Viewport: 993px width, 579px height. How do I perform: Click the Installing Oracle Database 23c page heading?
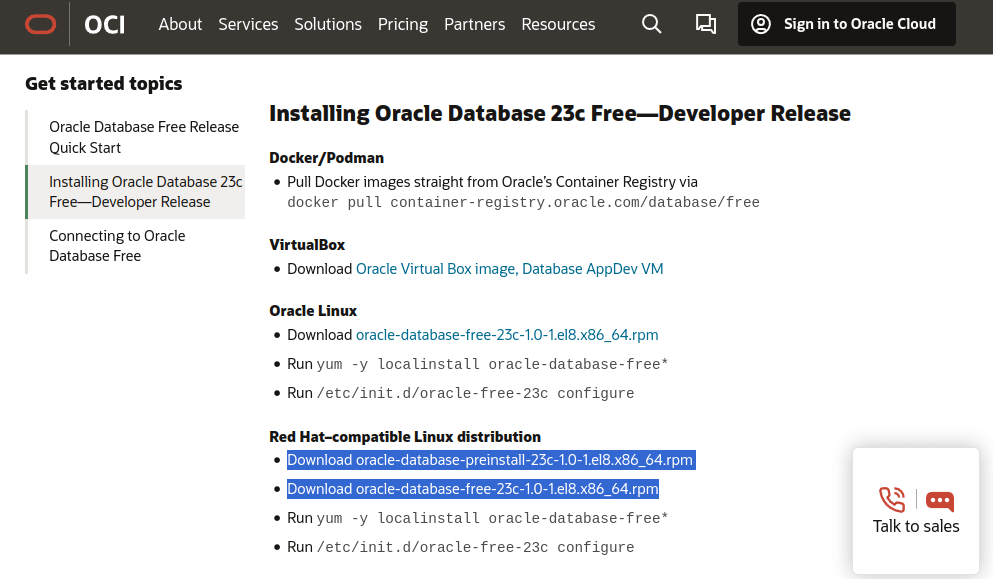[x=560, y=113]
